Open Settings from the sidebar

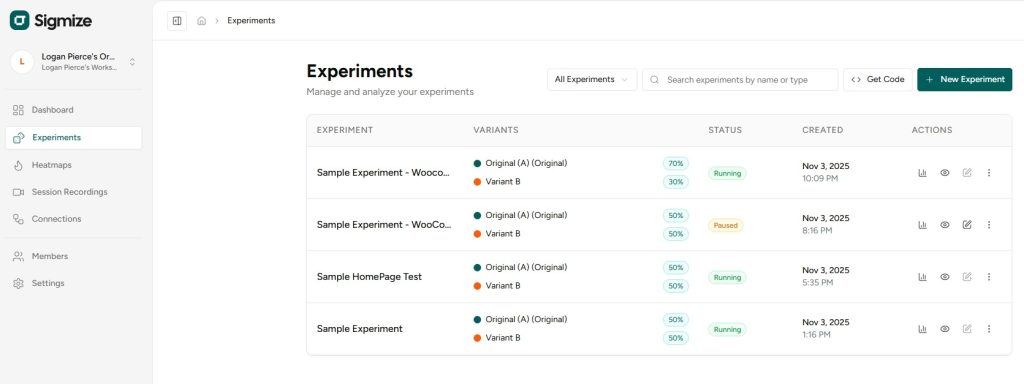(74, 283)
